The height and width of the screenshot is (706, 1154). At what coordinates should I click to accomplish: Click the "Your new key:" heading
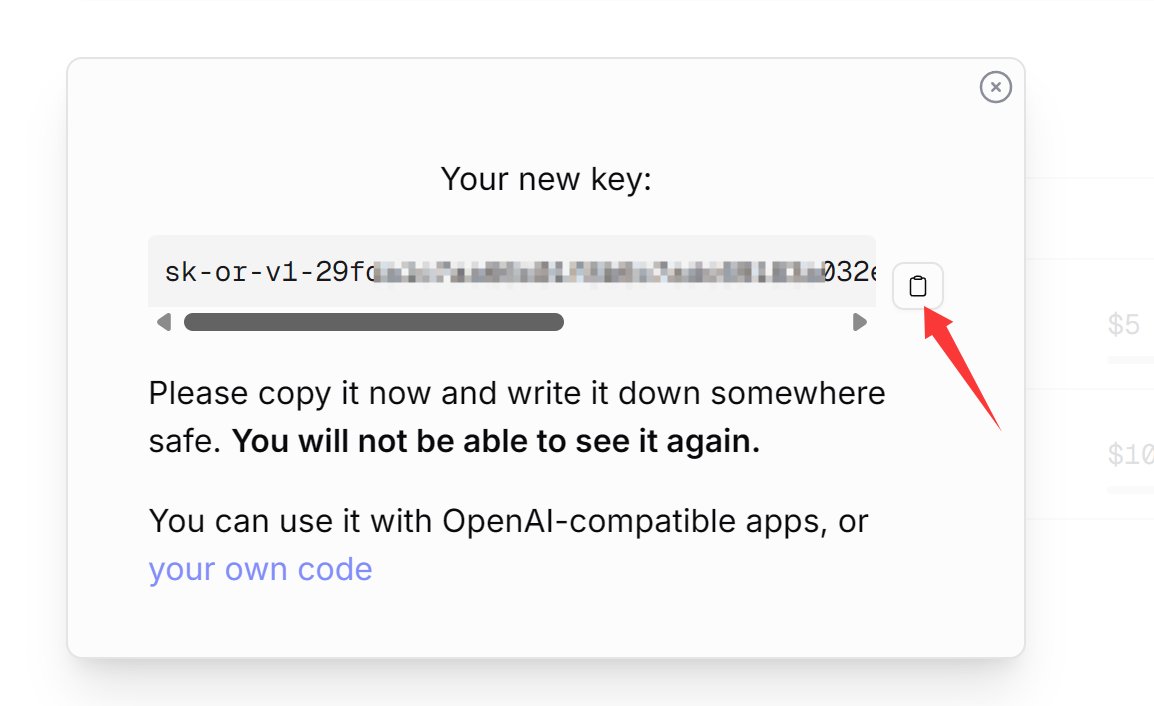pyautogui.click(x=546, y=179)
